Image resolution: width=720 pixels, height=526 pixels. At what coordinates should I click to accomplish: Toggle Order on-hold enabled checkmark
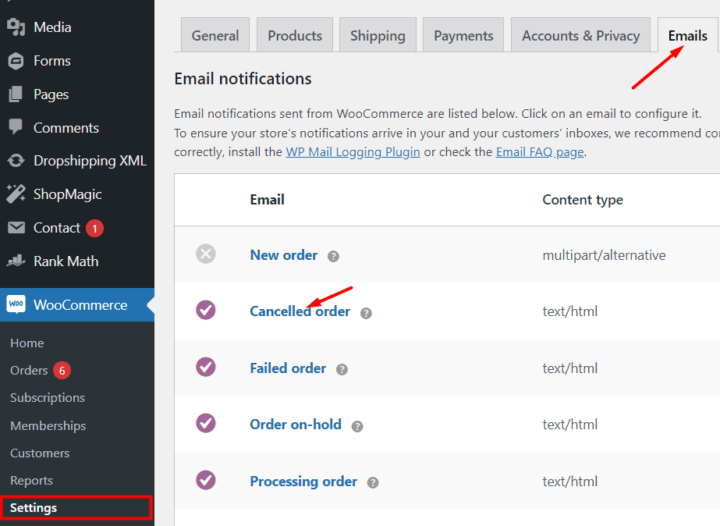pyautogui.click(x=206, y=423)
